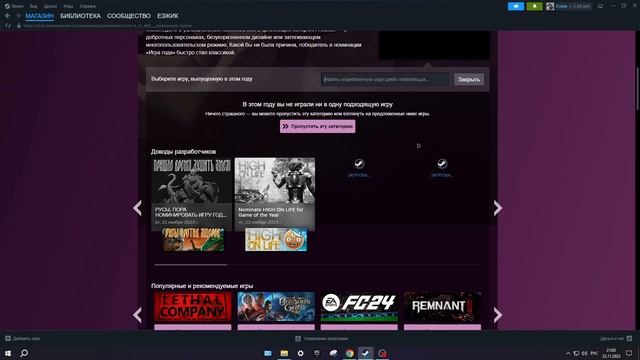The height and width of the screenshot is (360, 640).
Task: Go back with the left arrow
Action: [8, 16]
